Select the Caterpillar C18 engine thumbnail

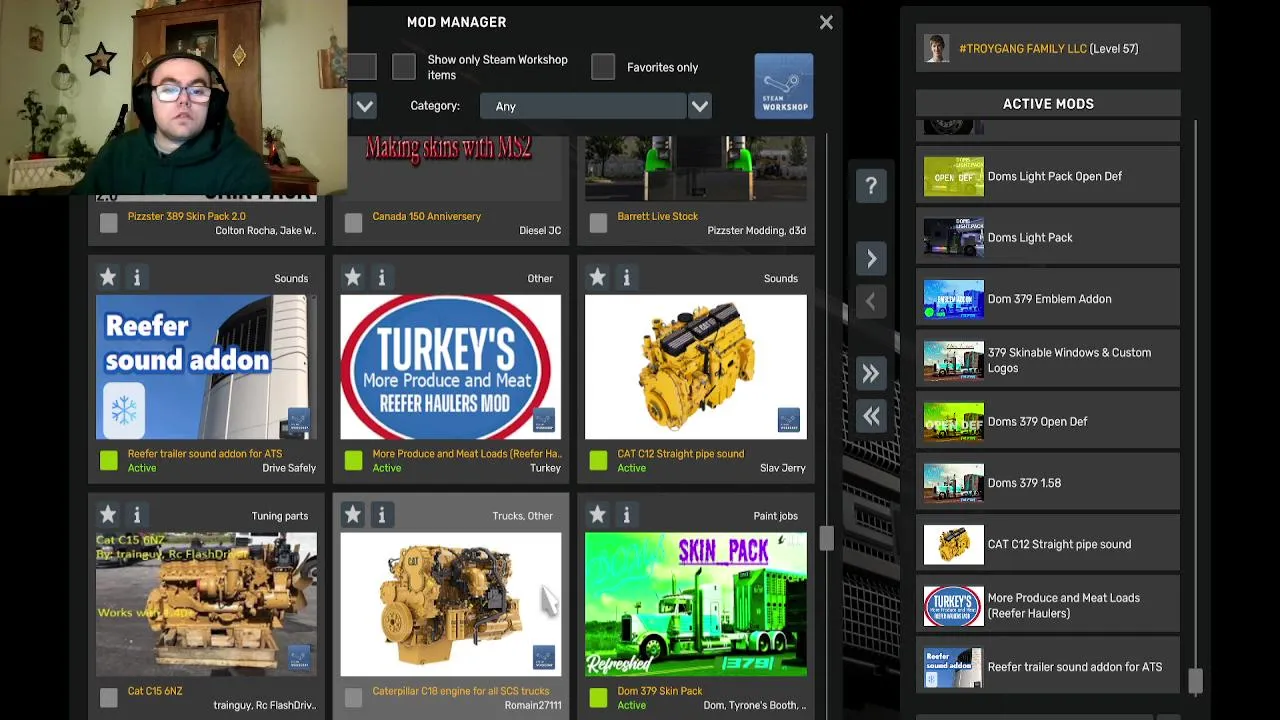coord(451,604)
